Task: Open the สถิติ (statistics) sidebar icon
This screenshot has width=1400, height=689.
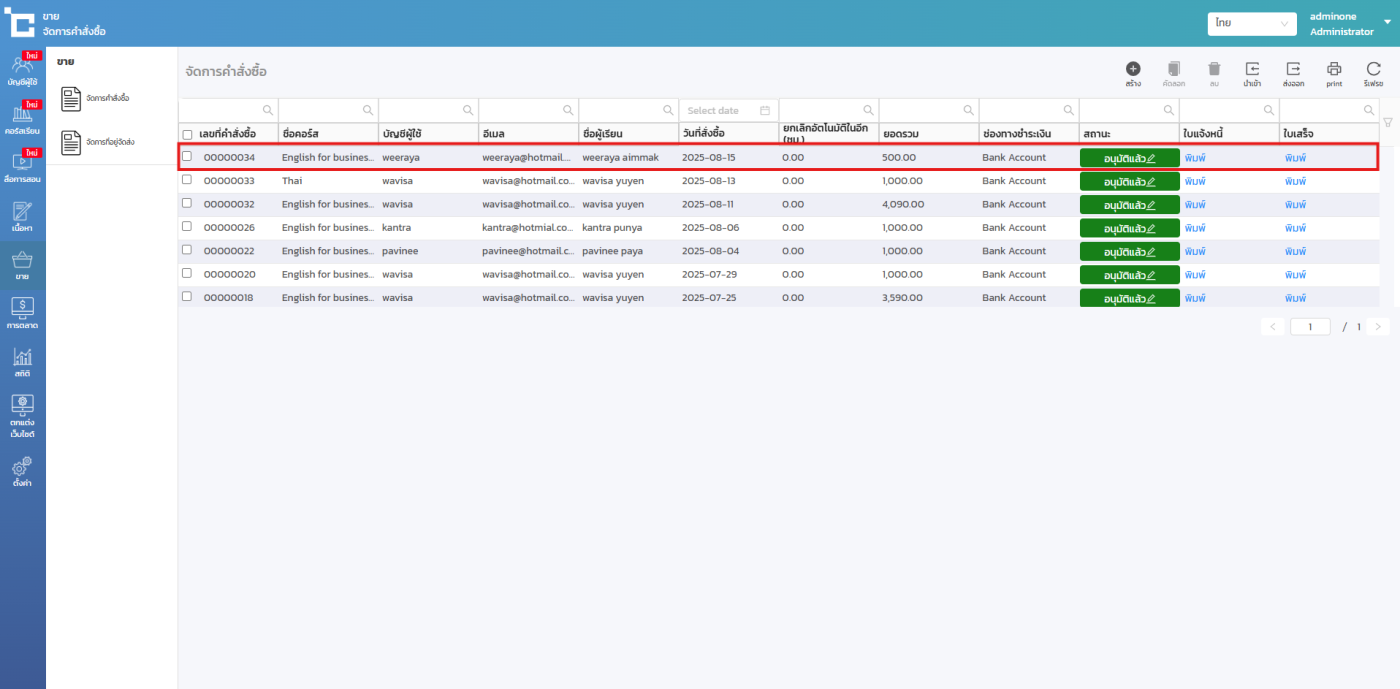Action: pyautogui.click(x=22, y=362)
